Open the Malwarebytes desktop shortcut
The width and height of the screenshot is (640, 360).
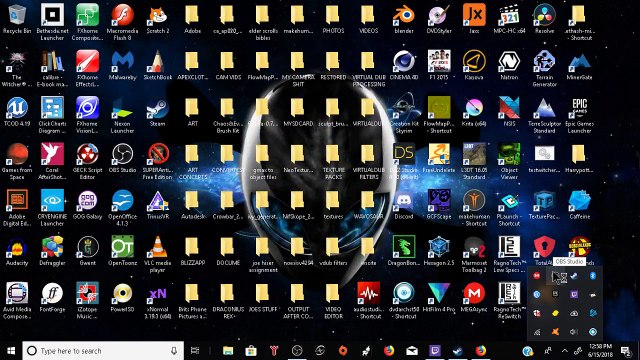tap(122, 65)
